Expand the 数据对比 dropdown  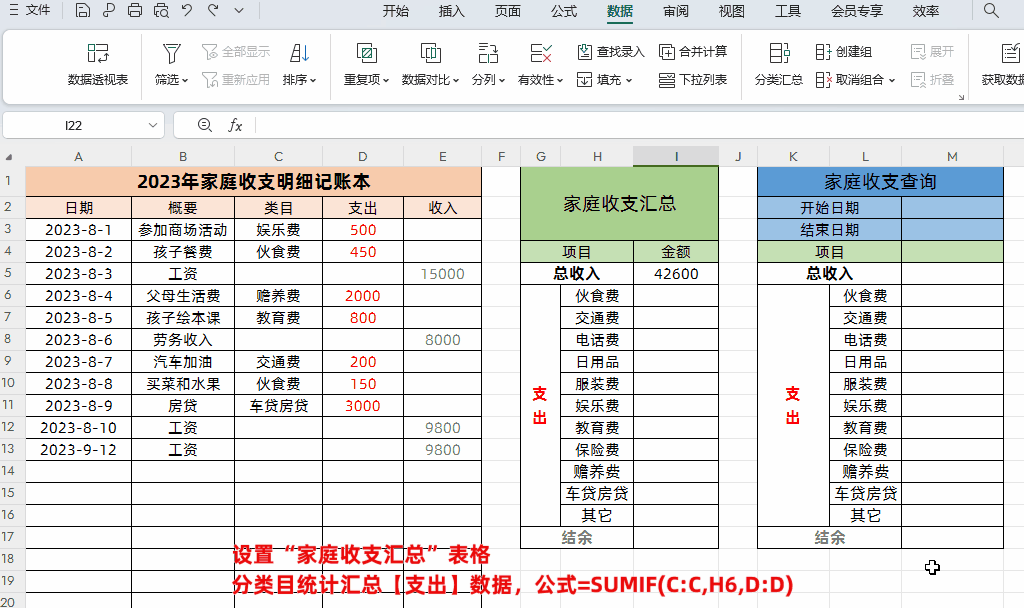tap(456, 80)
